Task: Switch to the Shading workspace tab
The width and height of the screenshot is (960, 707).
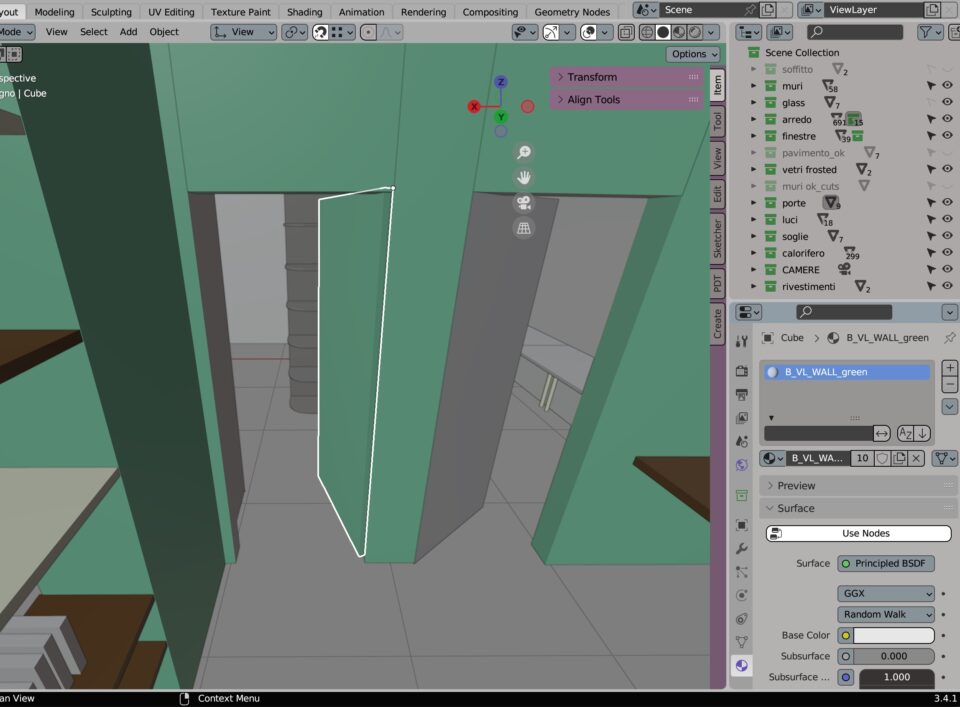Action: click(x=304, y=12)
